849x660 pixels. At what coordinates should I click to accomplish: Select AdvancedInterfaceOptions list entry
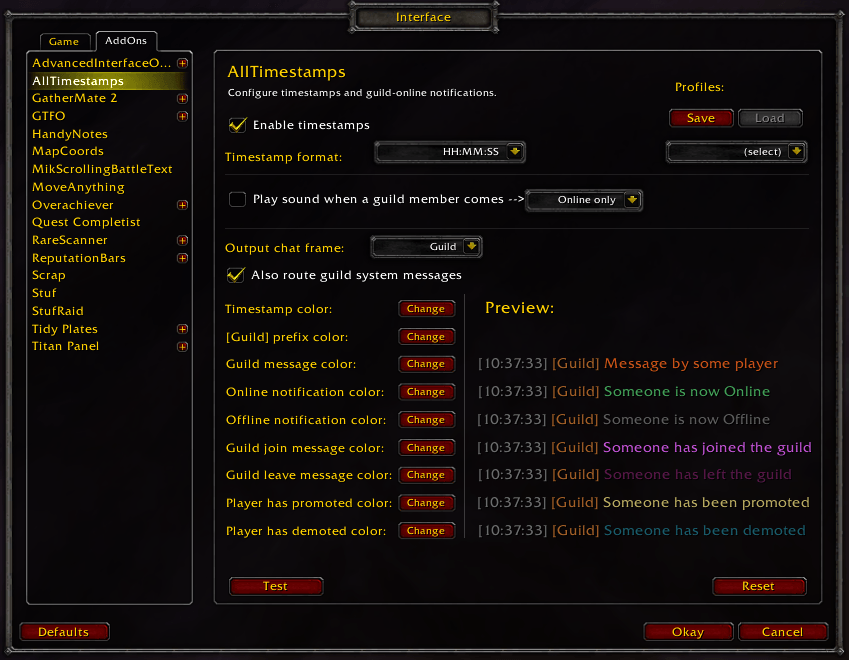point(102,63)
